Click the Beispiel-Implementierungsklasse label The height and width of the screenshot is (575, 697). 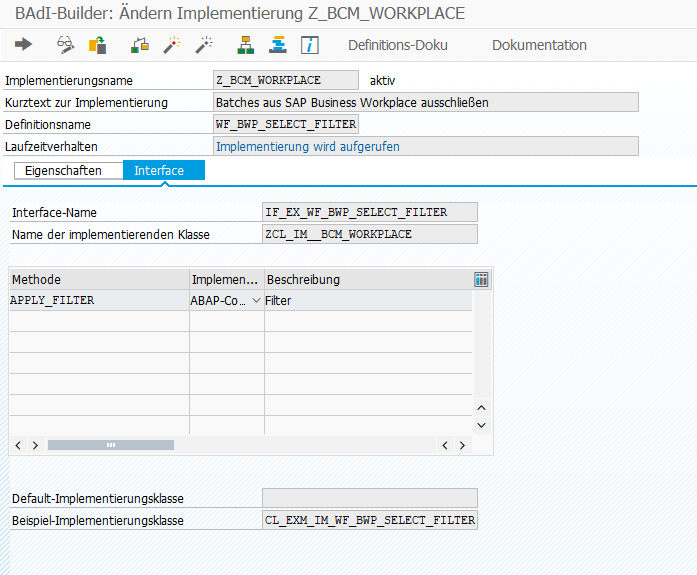(98, 520)
